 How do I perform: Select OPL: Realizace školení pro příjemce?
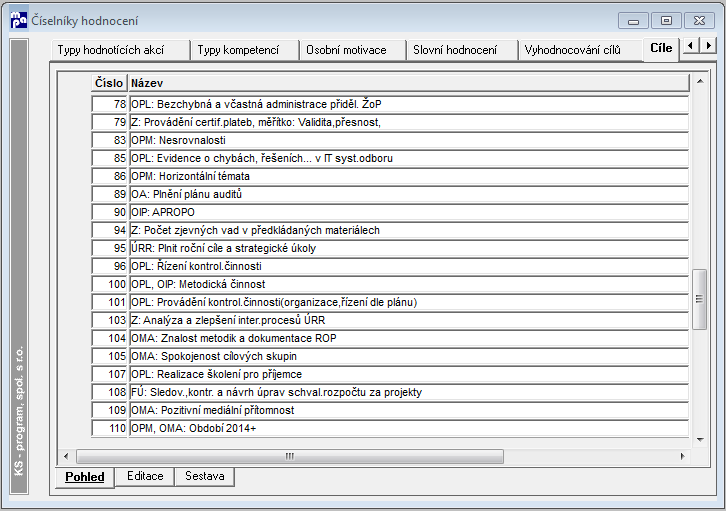390,374
